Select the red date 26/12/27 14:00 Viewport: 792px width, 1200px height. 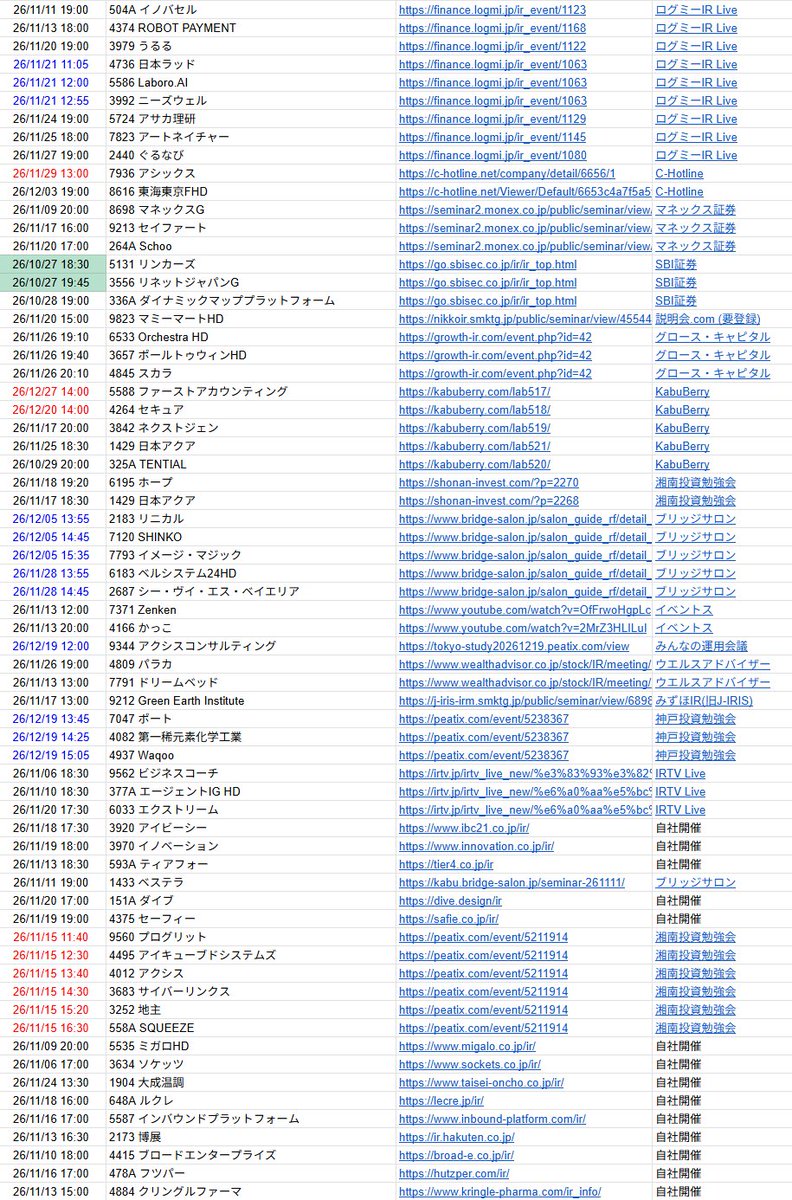50,392
